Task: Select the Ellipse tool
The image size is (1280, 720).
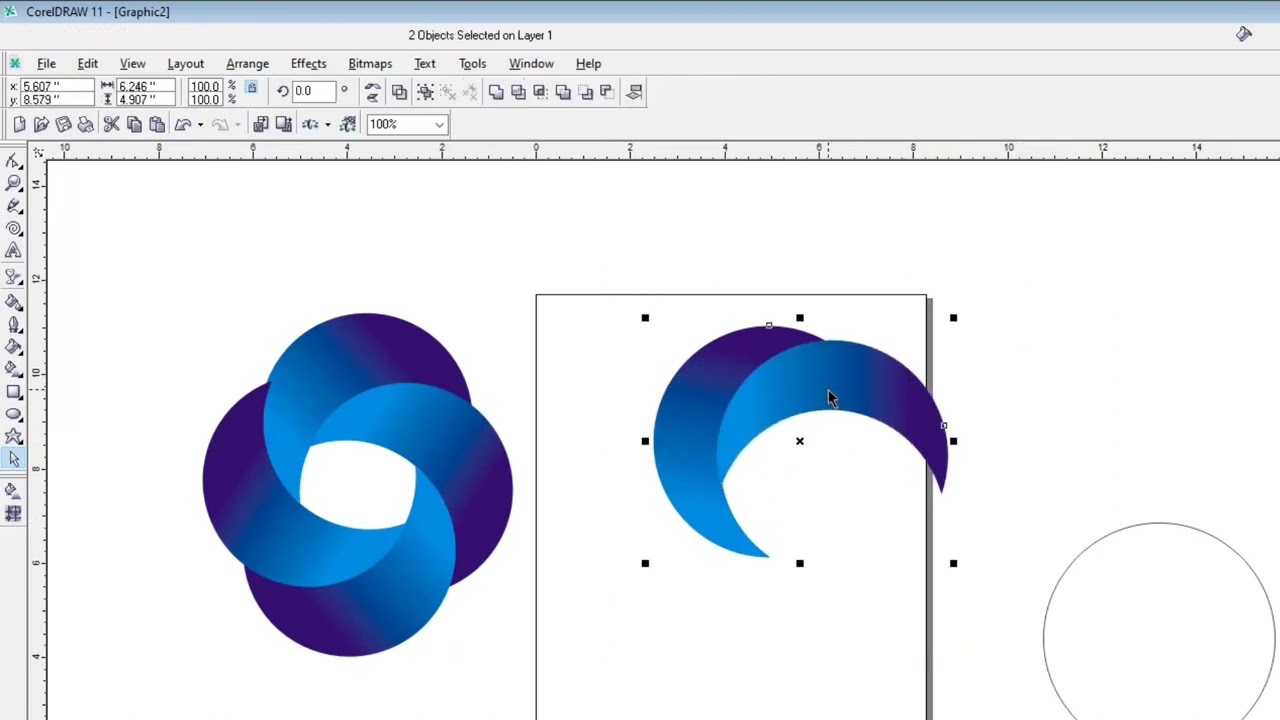Action: point(14,414)
